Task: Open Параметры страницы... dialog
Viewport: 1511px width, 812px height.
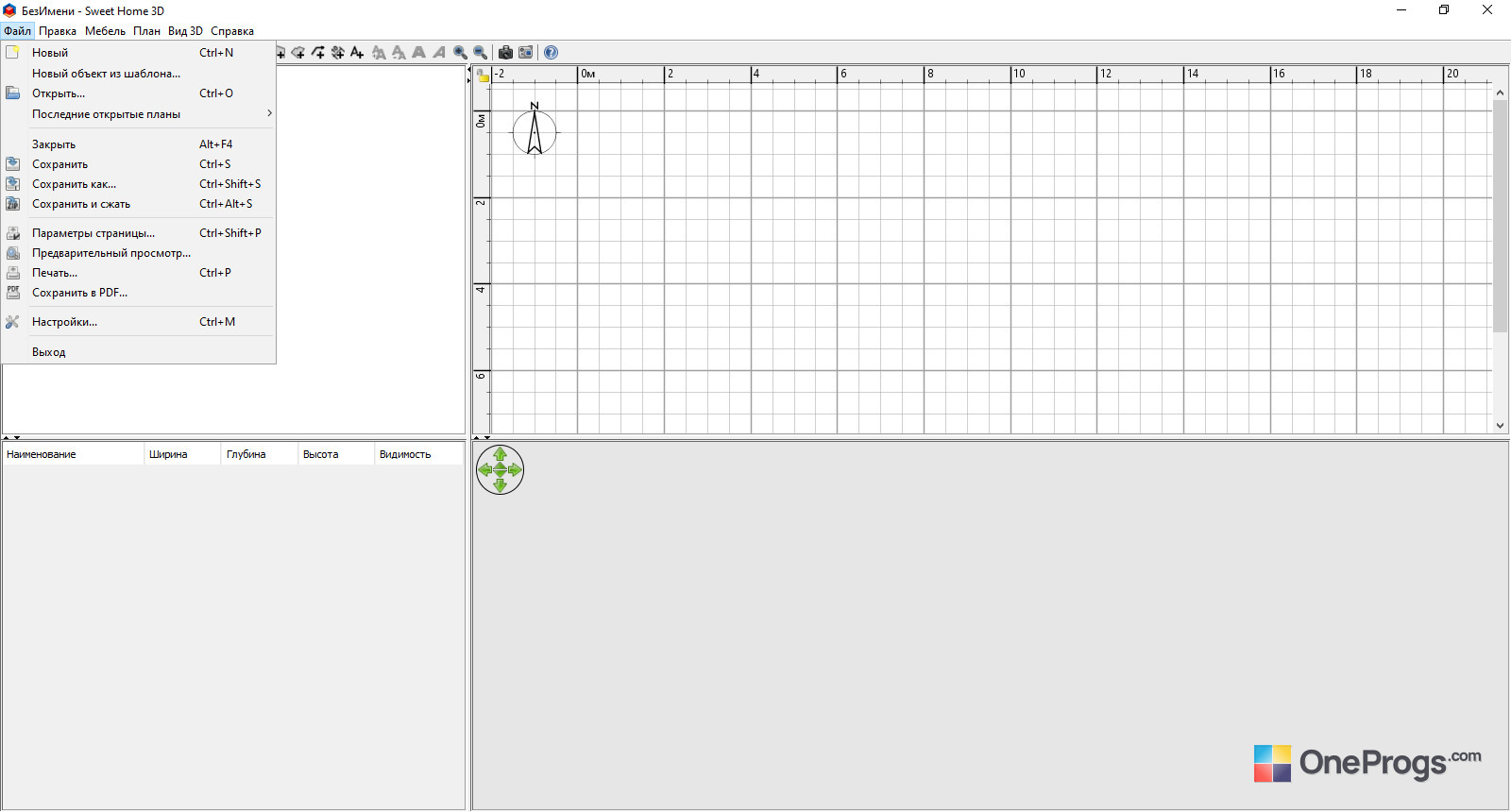Action: point(139,233)
